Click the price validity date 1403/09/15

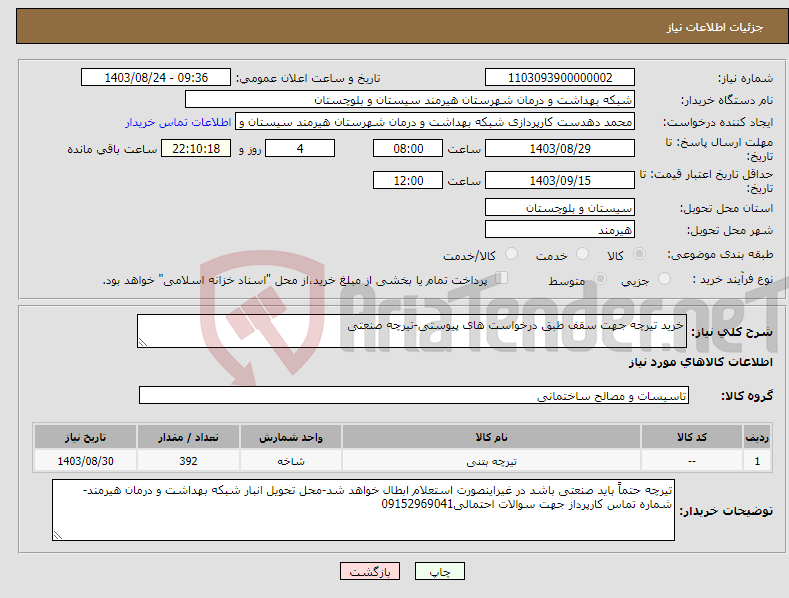tap(560, 180)
